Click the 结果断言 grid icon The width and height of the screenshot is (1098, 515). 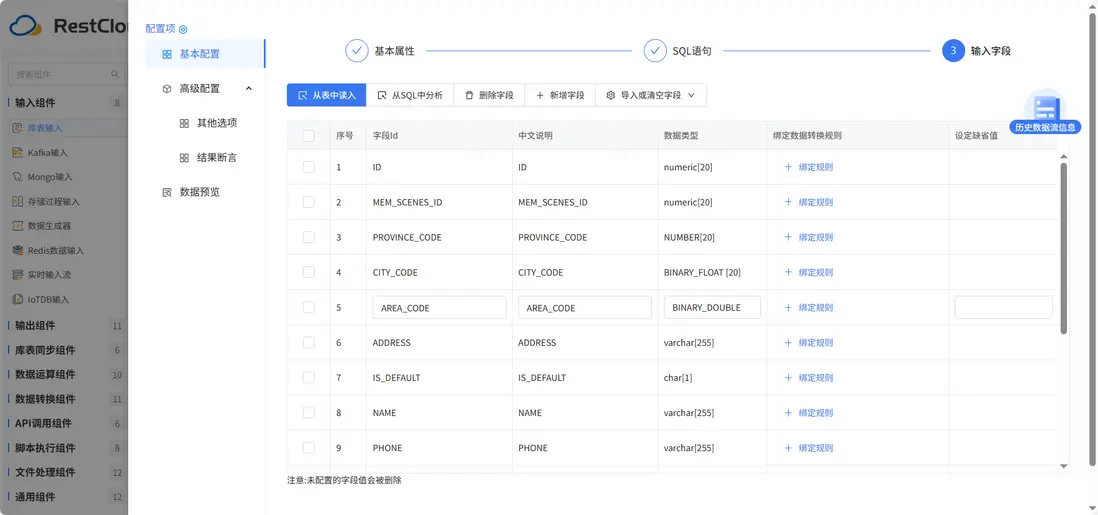pyautogui.click(x=184, y=158)
